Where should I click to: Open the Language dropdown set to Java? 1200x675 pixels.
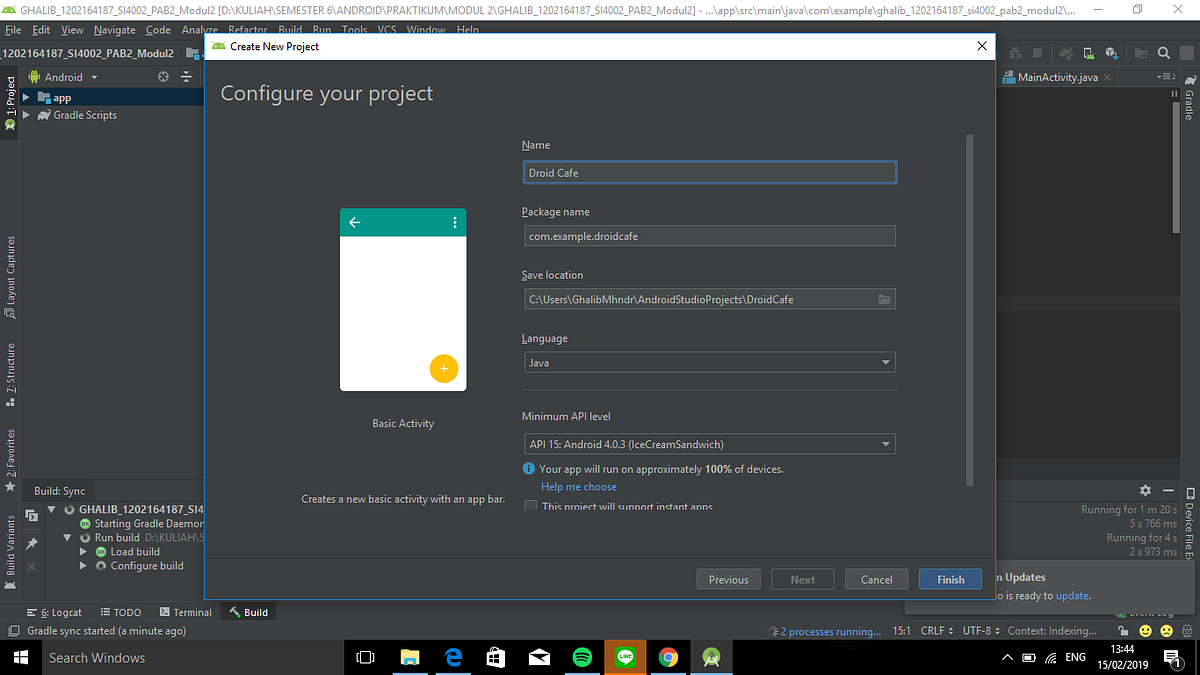coord(709,362)
